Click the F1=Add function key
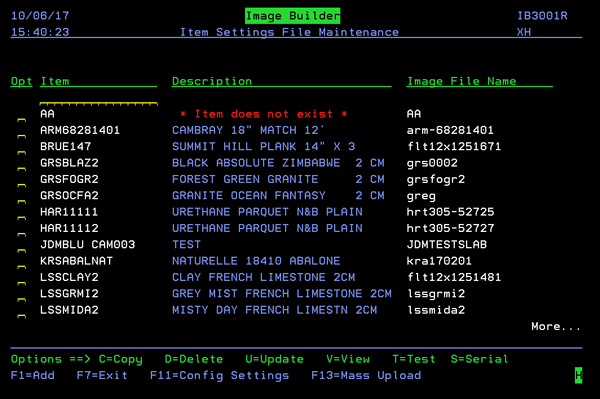600x399 pixels. (x=33, y=375)
